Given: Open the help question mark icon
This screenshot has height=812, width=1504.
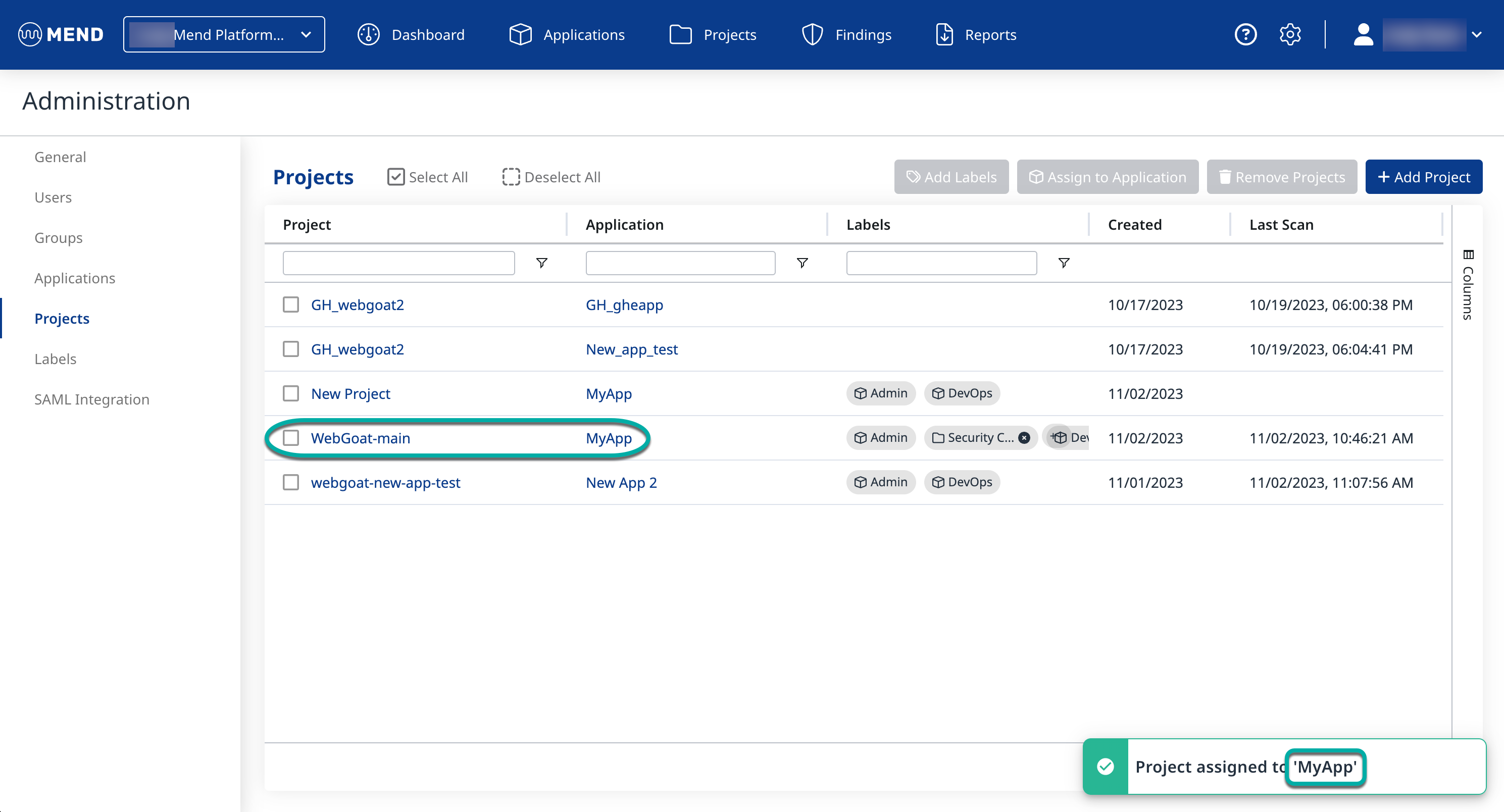Looking at the screenshot, I should 1245,34.
